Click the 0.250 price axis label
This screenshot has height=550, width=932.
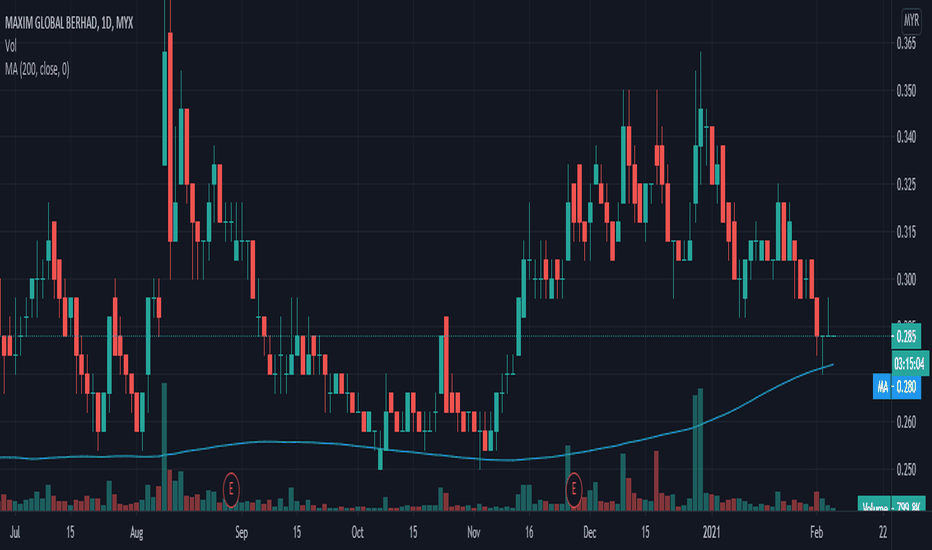[906, 470]
